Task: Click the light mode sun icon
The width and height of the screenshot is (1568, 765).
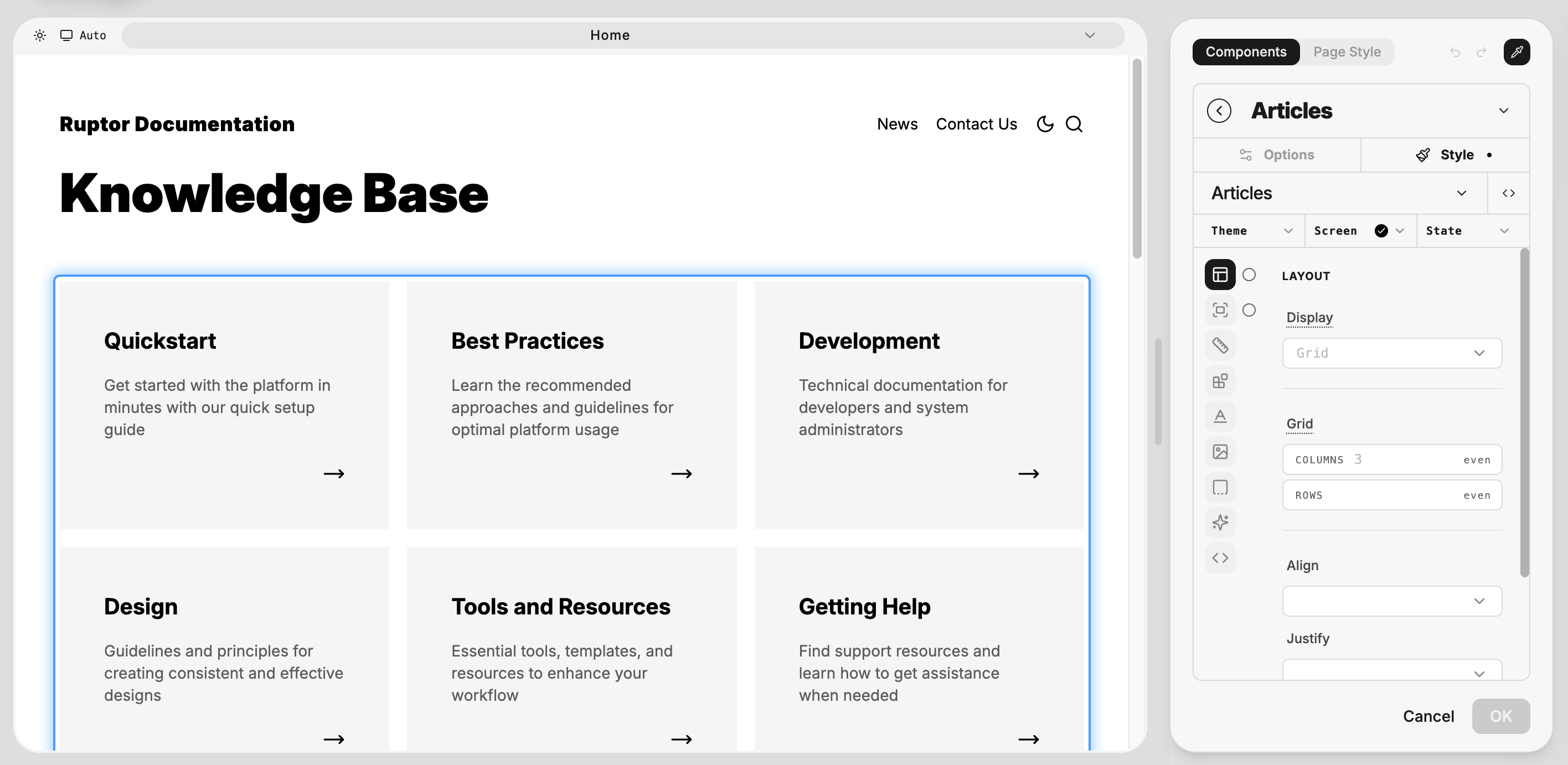Action: [x=39, y=35]
